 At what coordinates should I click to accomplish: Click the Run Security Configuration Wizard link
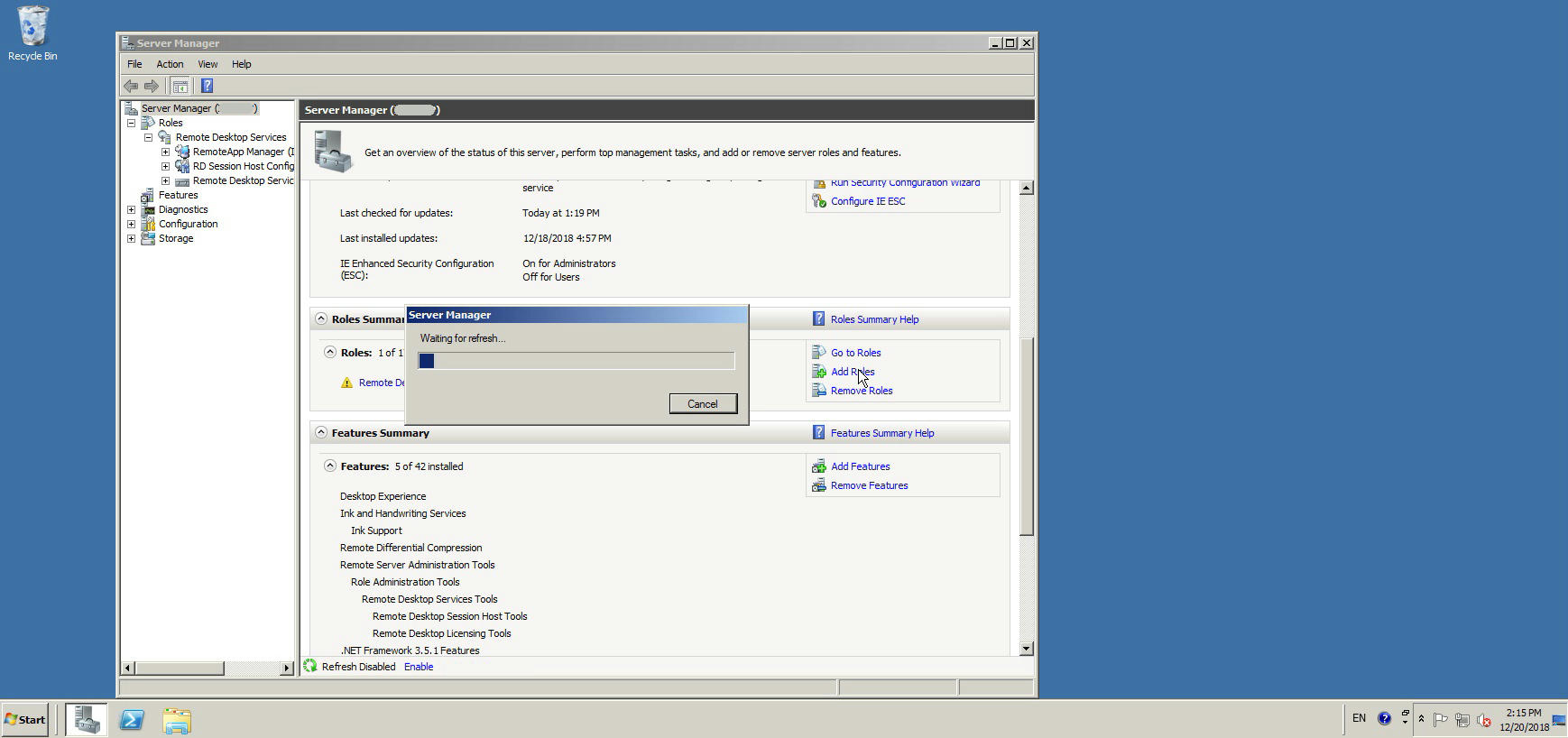[x=905, y=183]
